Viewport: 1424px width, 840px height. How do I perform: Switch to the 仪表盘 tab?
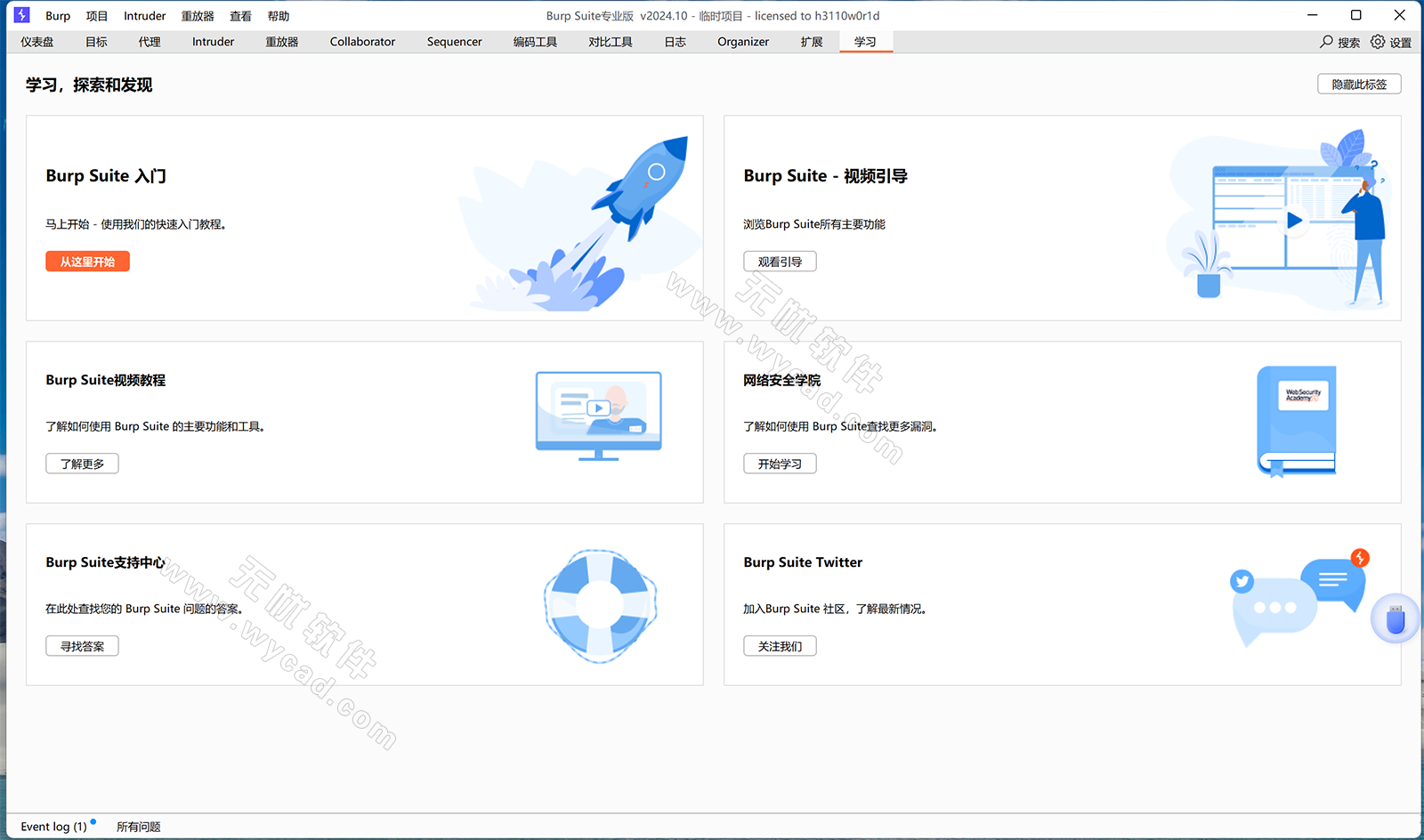click(x=36, y=42)
